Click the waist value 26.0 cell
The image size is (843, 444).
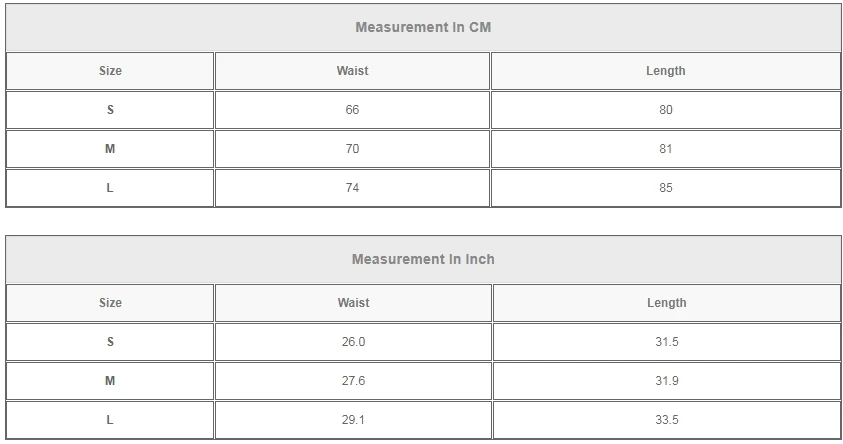(x=353, y=342)
